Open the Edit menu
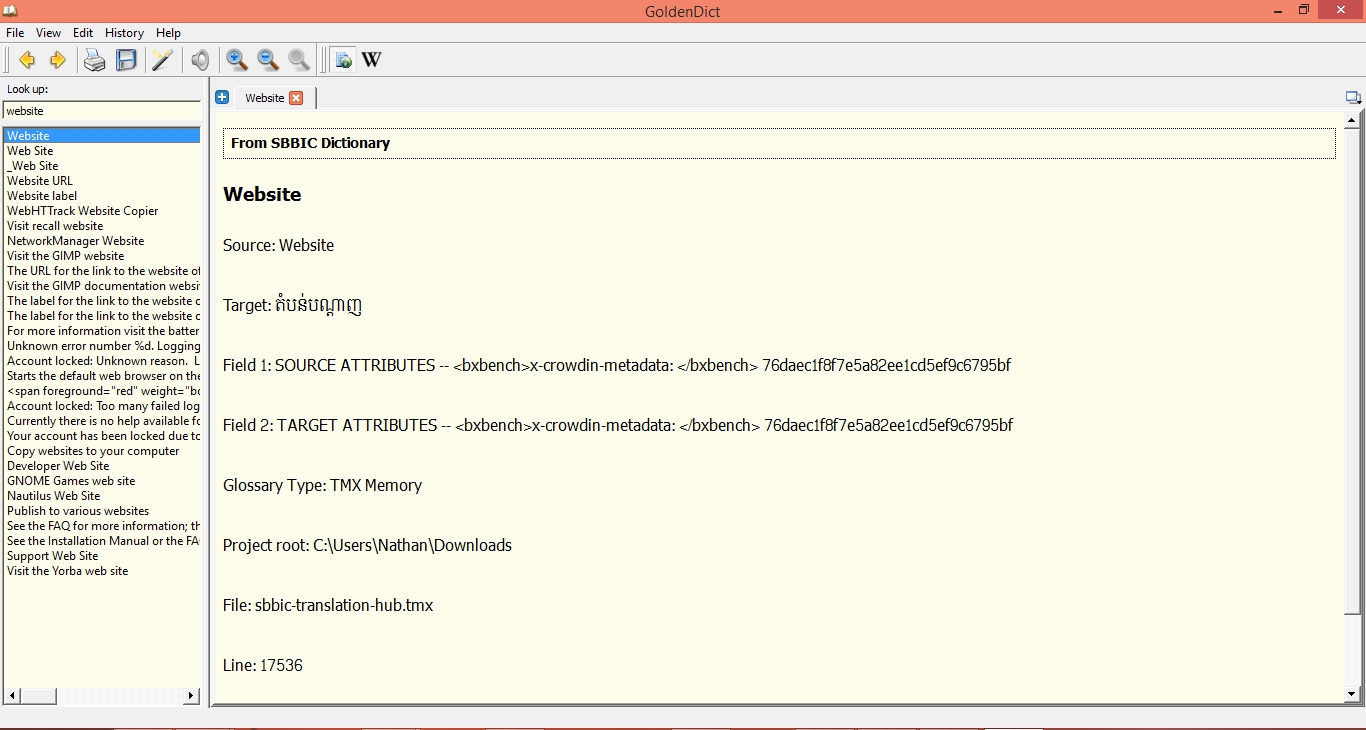Image resolution: width=1366 pixels, height=730 pixels. (83, 33)
